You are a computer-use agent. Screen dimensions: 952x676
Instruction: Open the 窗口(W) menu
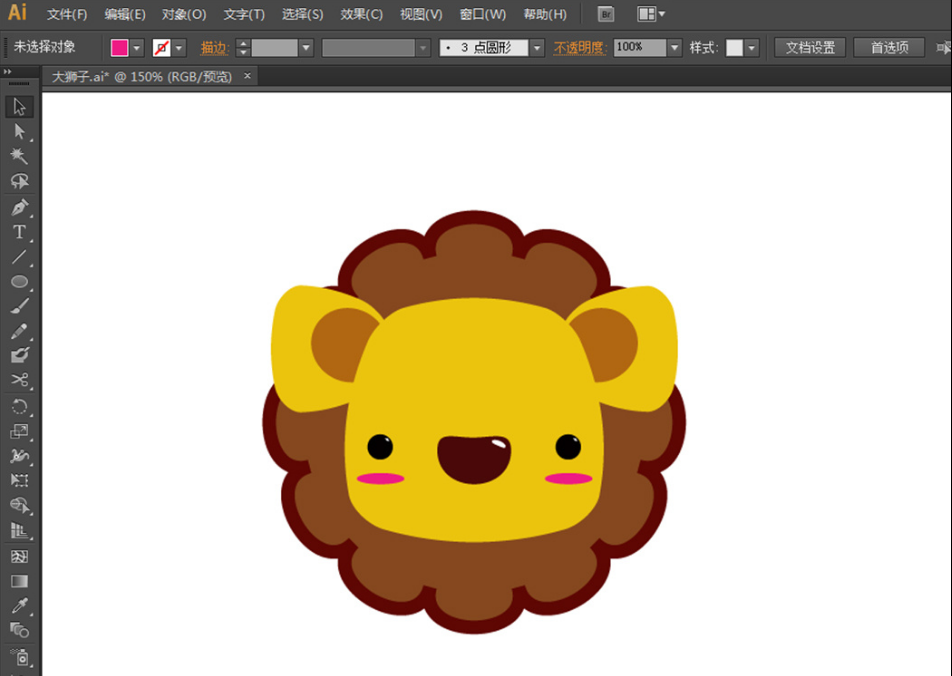pyautogui.click(x=482, y=14)
